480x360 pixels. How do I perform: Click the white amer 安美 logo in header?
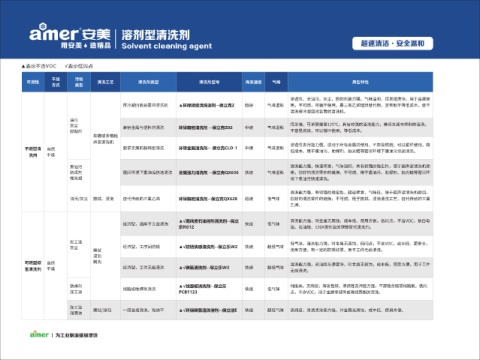[x=70, y=36]
